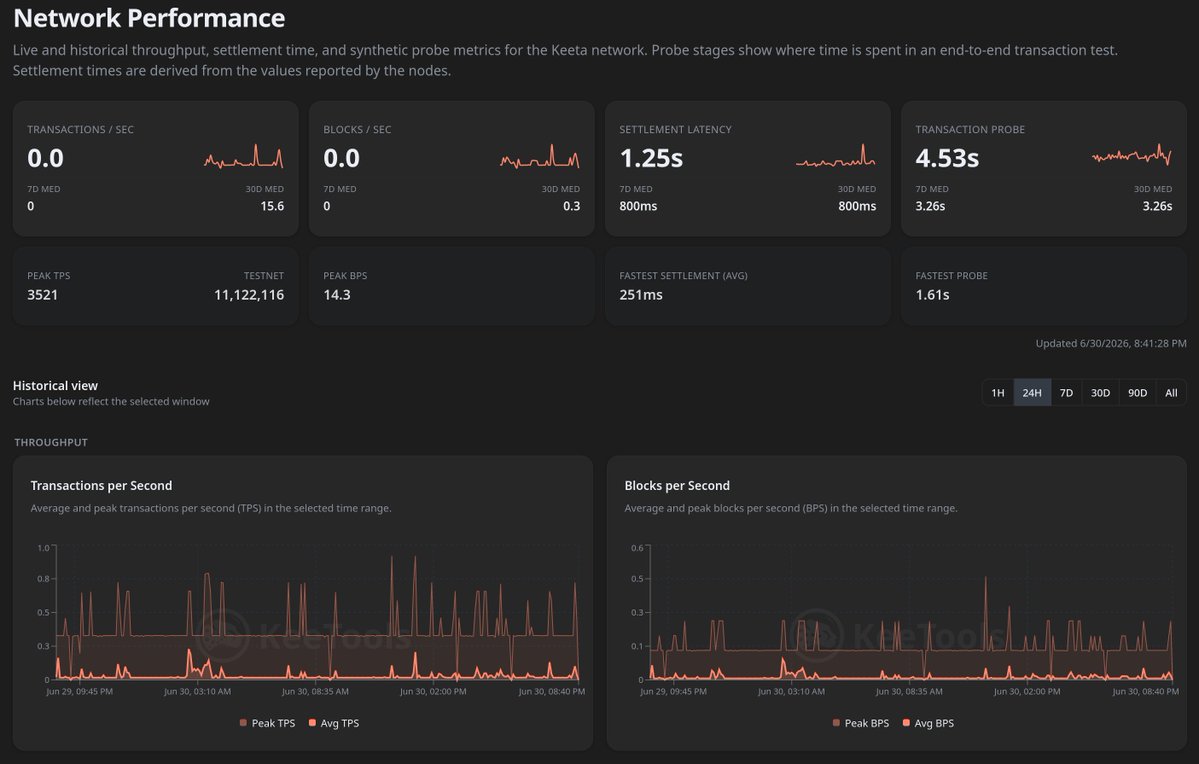Click the 30D MED value 15.6
Viewport: 1199px width, 764px height.
271,206
